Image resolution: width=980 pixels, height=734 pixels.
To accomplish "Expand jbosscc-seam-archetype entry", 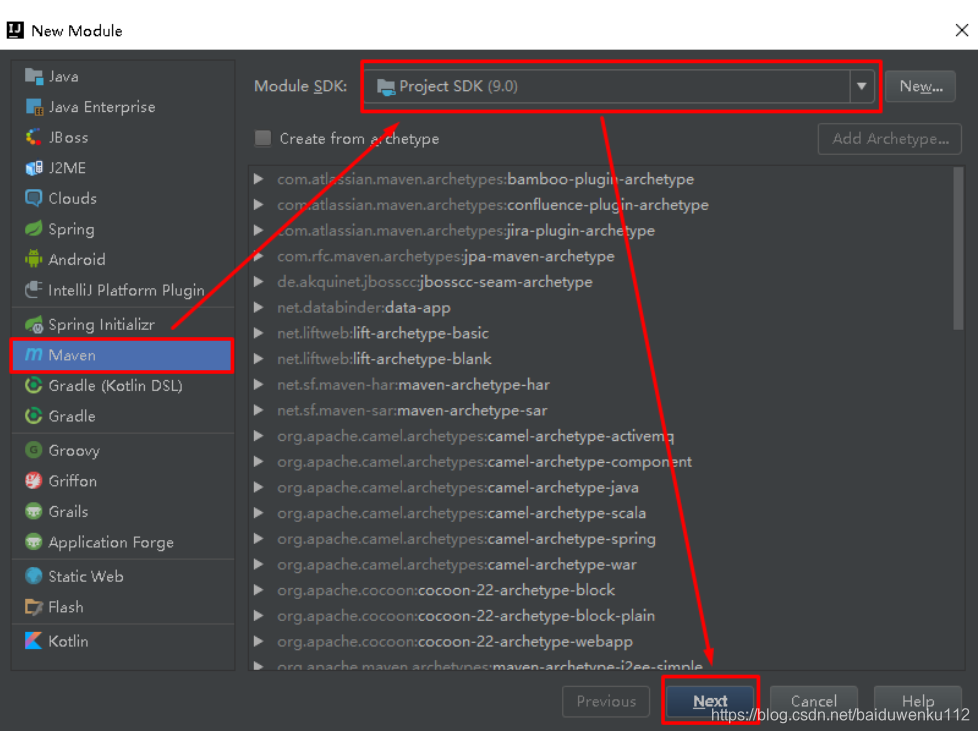I will point(258,282).
